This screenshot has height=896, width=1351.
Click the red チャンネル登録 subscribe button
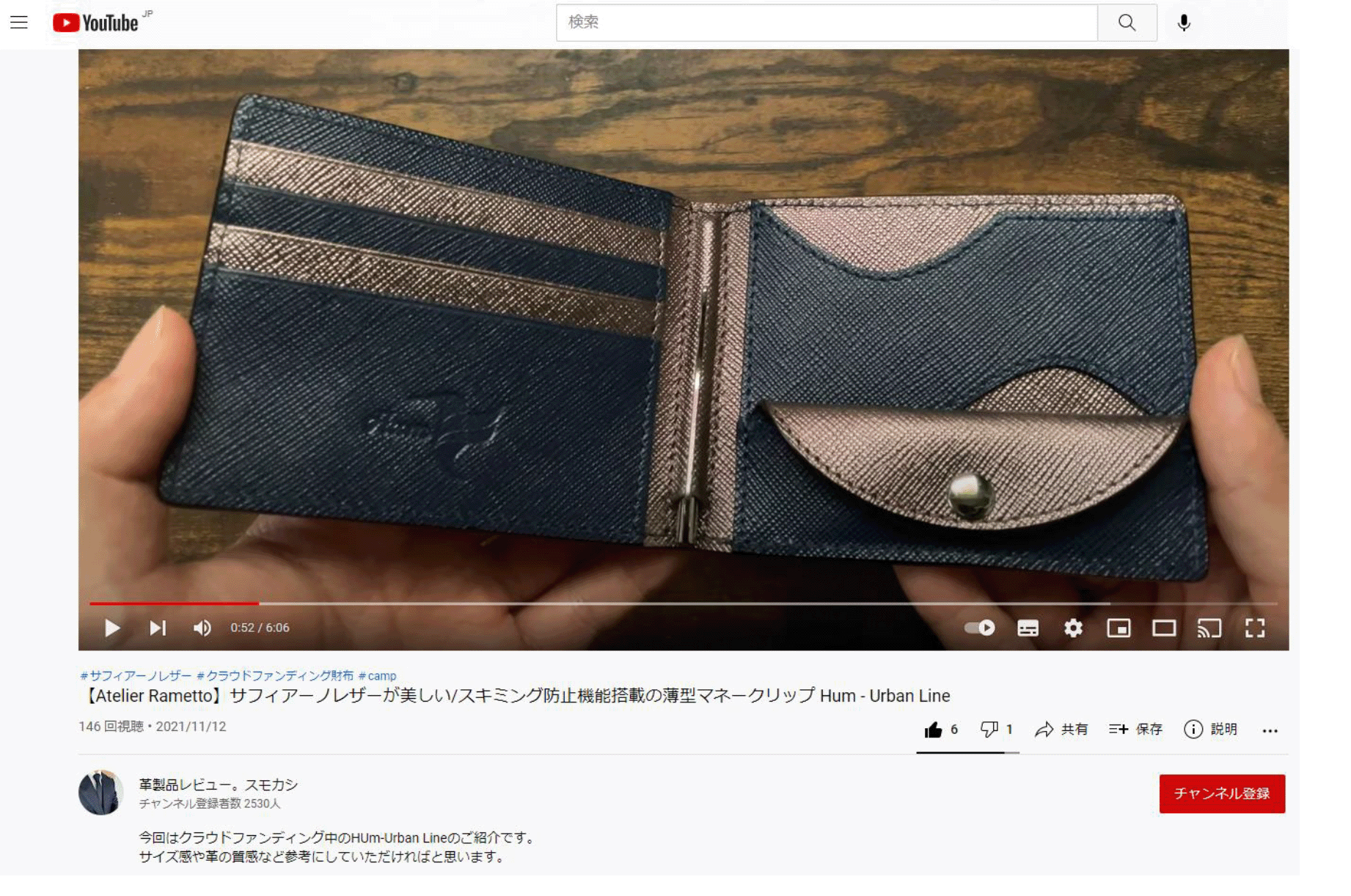click(1221, 793)
